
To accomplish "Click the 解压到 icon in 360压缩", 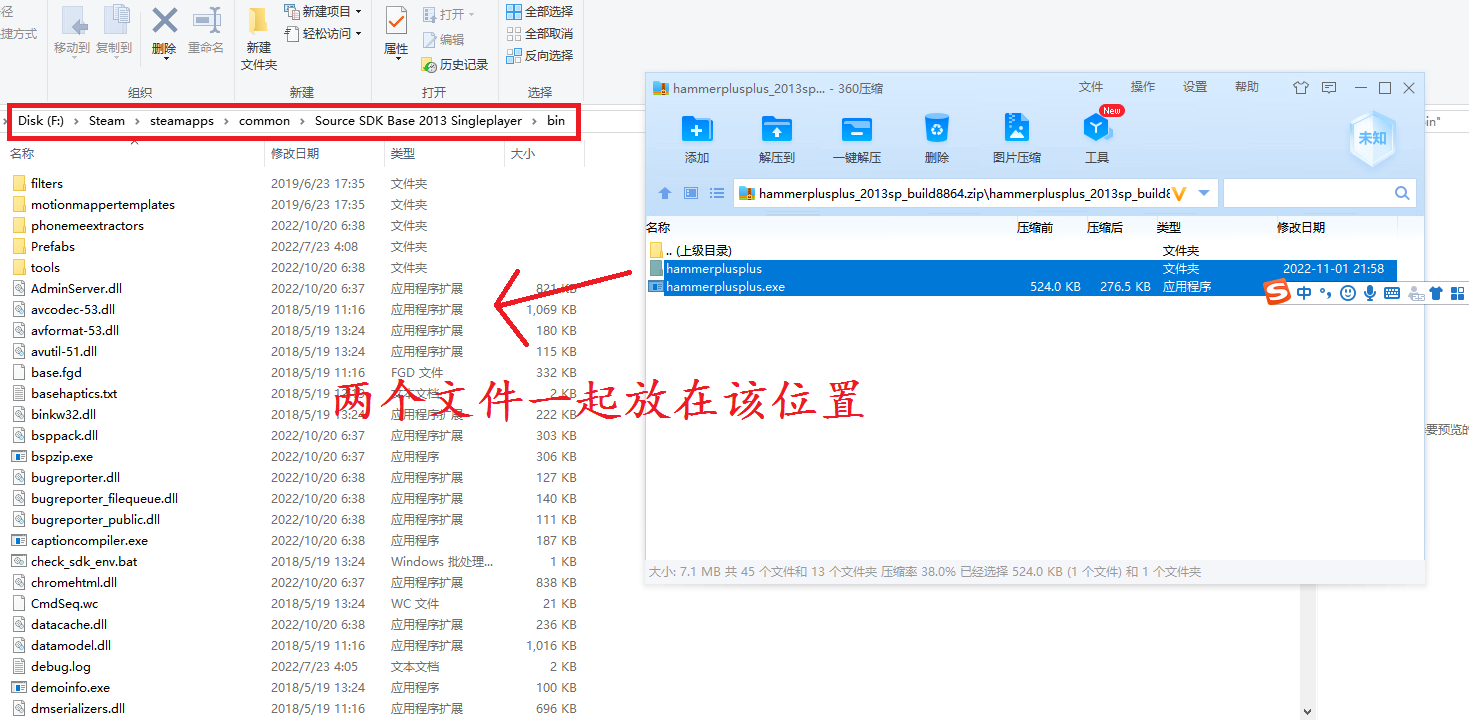I will coord(776,128).
